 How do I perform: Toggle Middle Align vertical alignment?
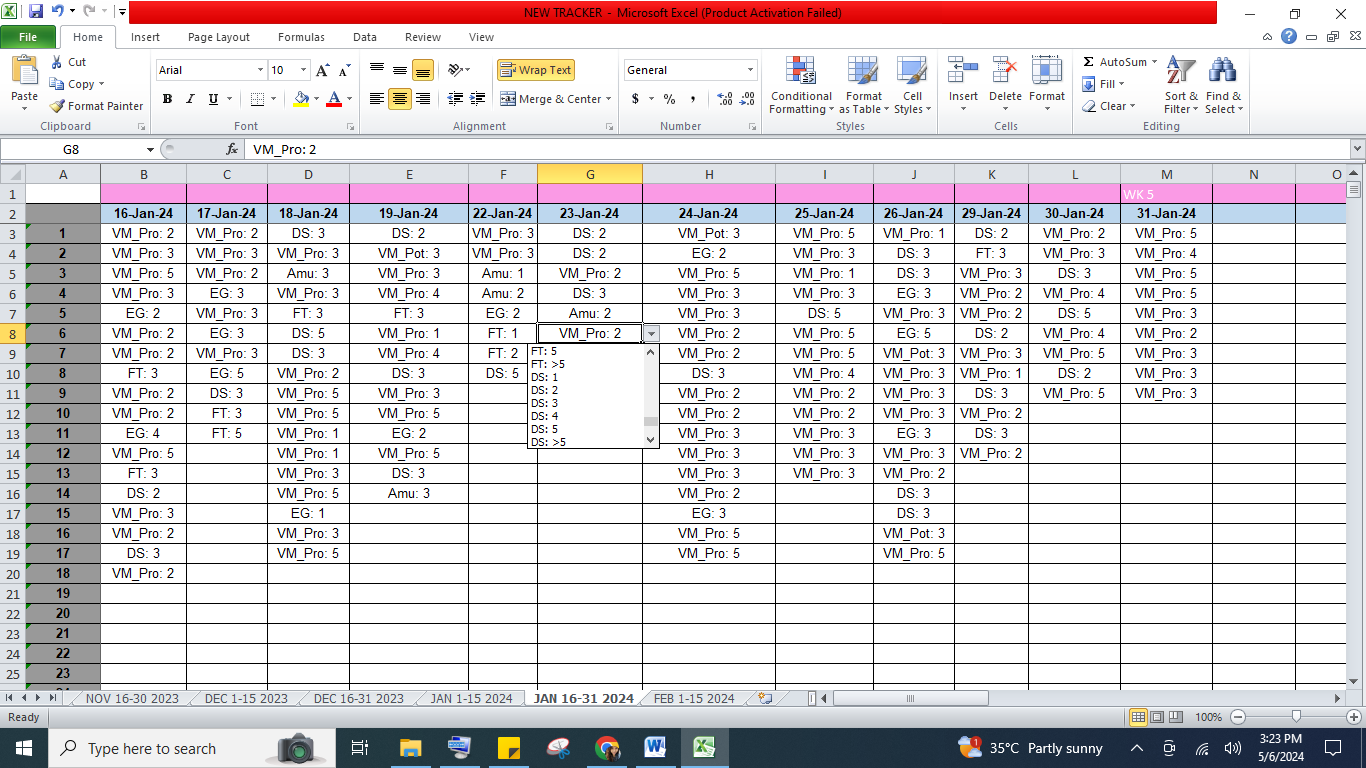400,70
